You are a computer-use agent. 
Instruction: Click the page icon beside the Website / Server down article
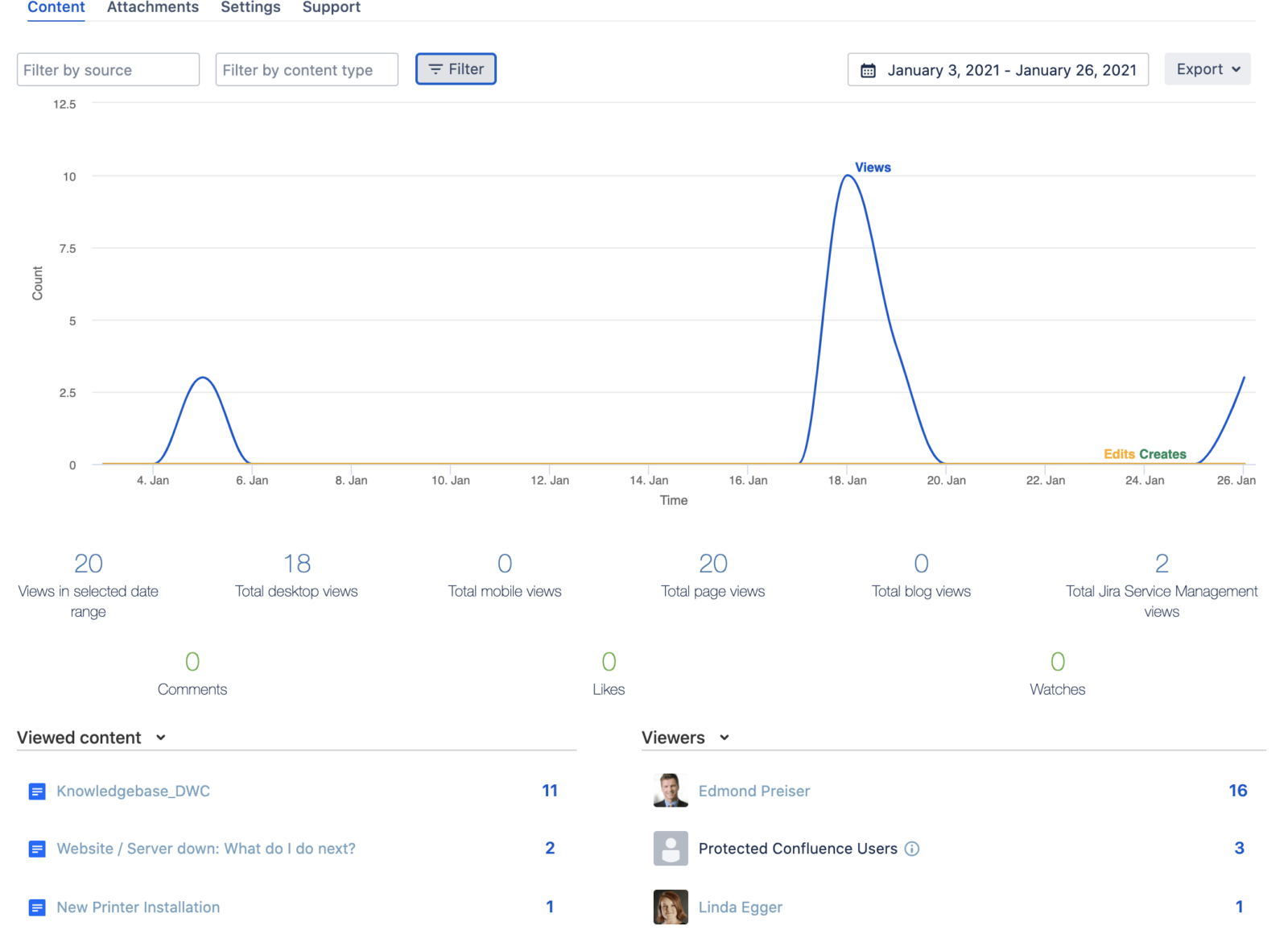[x=37, y=849]
